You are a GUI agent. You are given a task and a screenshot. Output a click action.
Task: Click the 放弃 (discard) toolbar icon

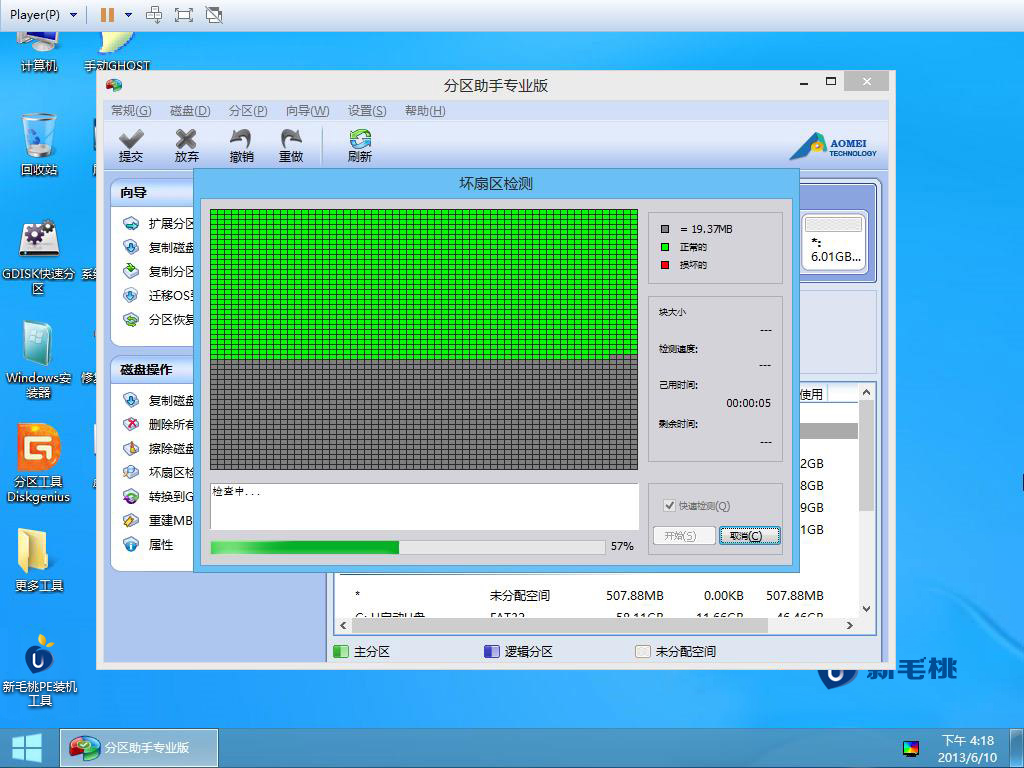point(186,145)
